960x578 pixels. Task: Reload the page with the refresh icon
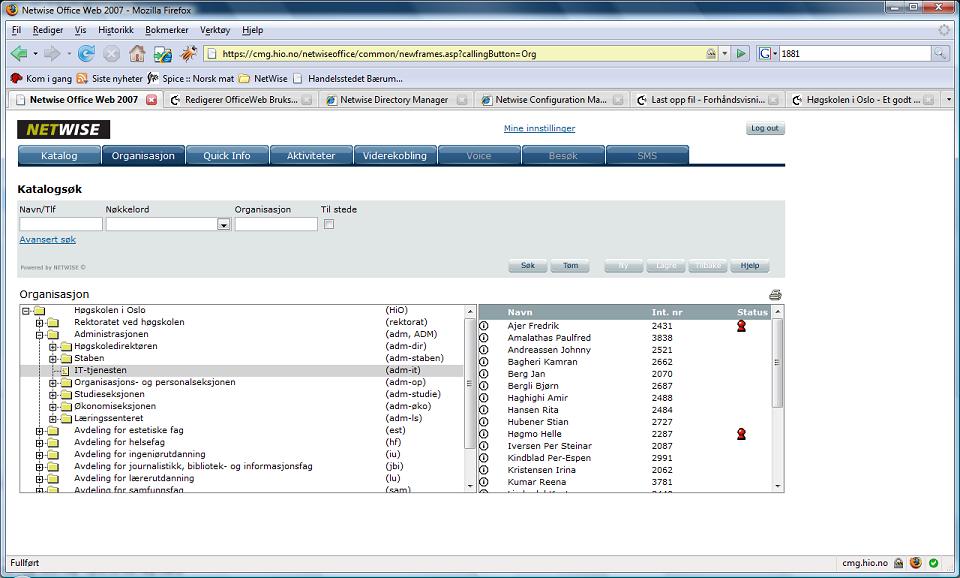(86, 54)
